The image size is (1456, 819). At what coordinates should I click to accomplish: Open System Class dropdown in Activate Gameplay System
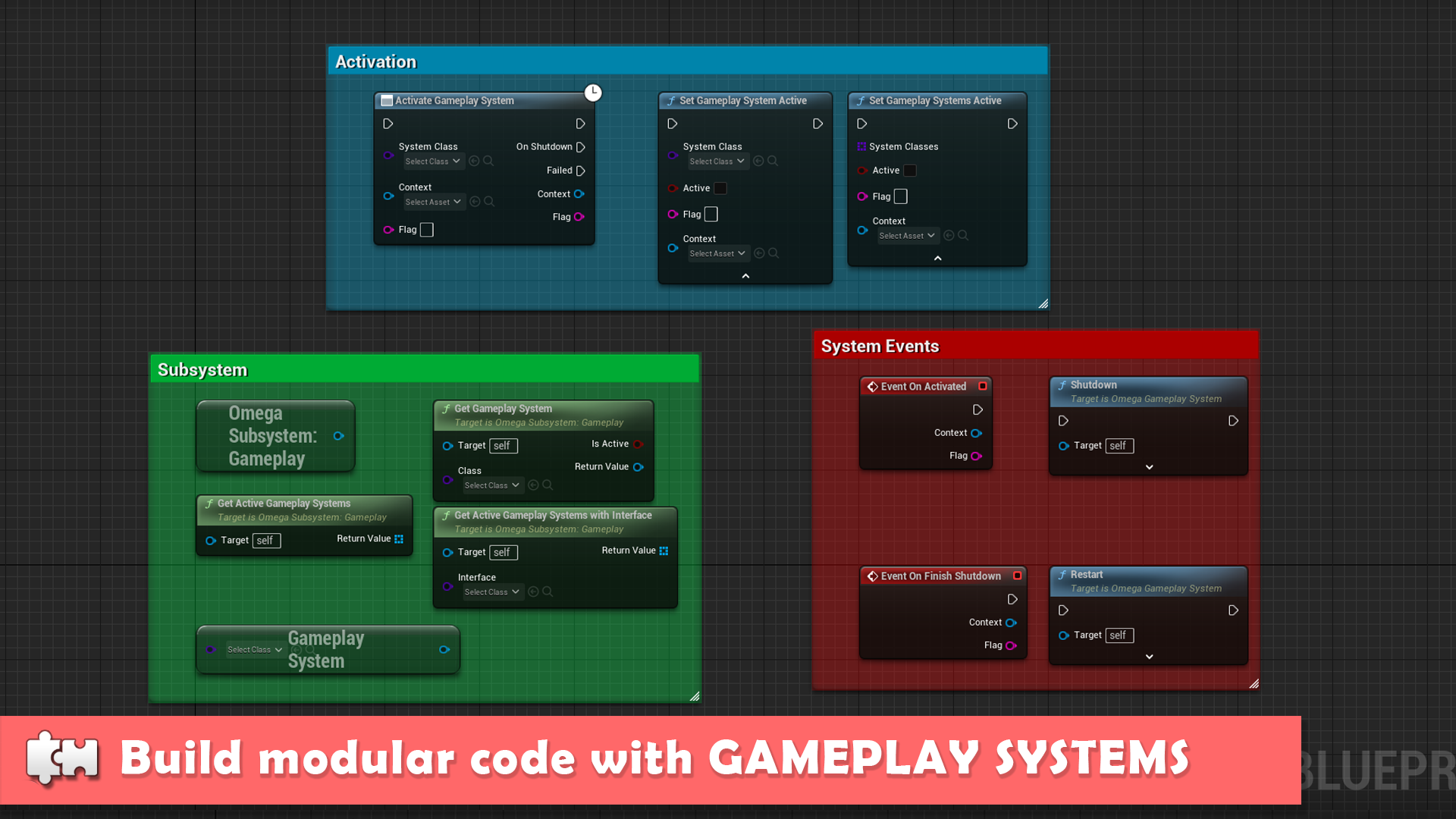(433, 162)
